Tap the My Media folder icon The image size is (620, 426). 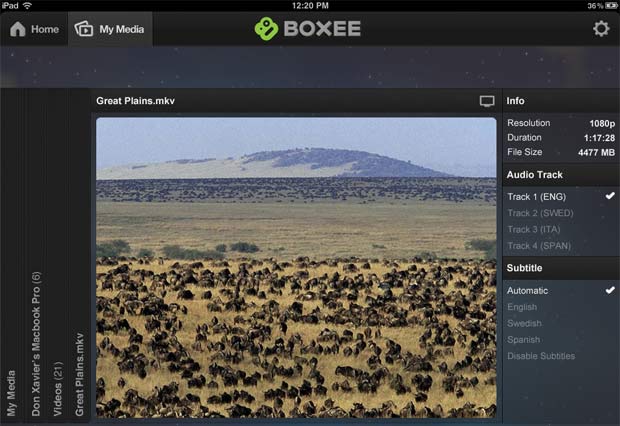pos(84,29)
